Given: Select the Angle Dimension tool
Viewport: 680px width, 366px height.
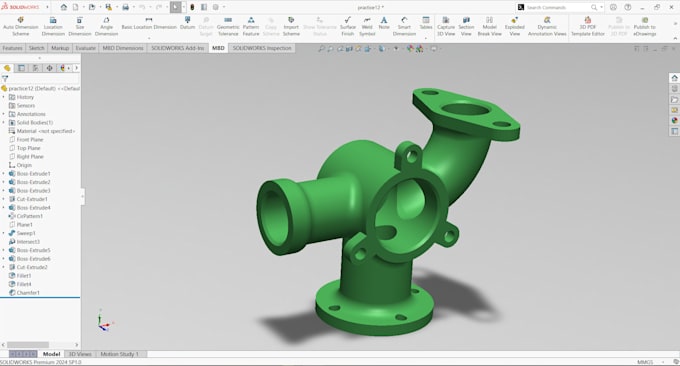Looking at the screenshot, I should coord(106,26).
